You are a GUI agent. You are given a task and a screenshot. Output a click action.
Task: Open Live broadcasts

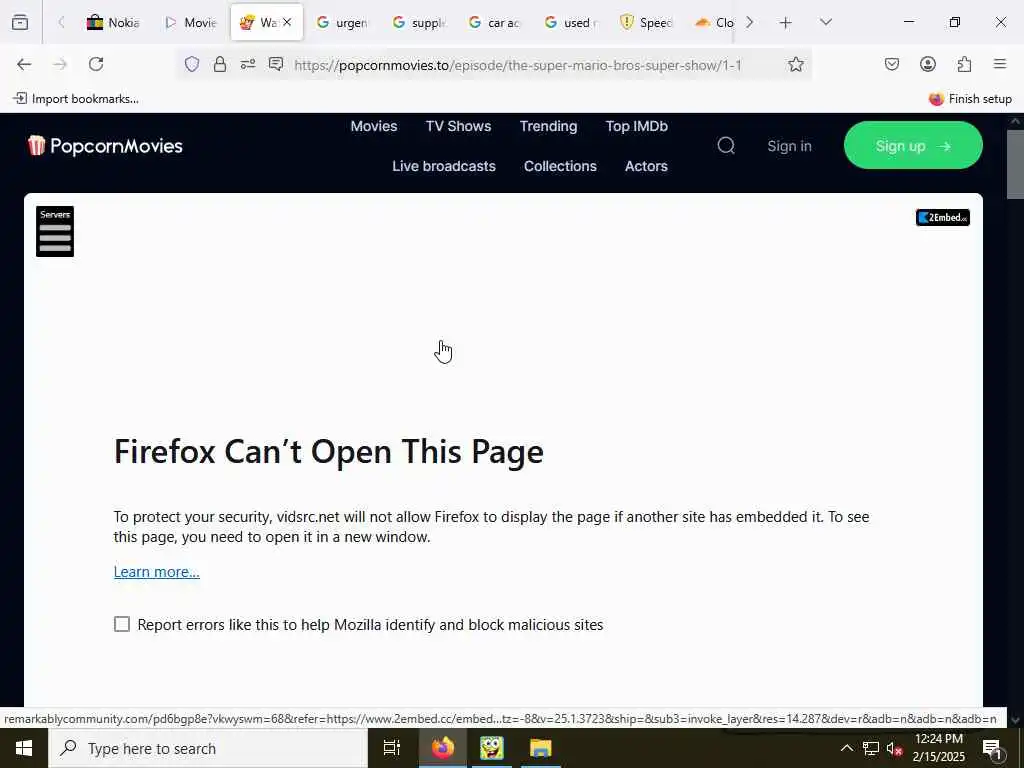(x=444, y=166)
